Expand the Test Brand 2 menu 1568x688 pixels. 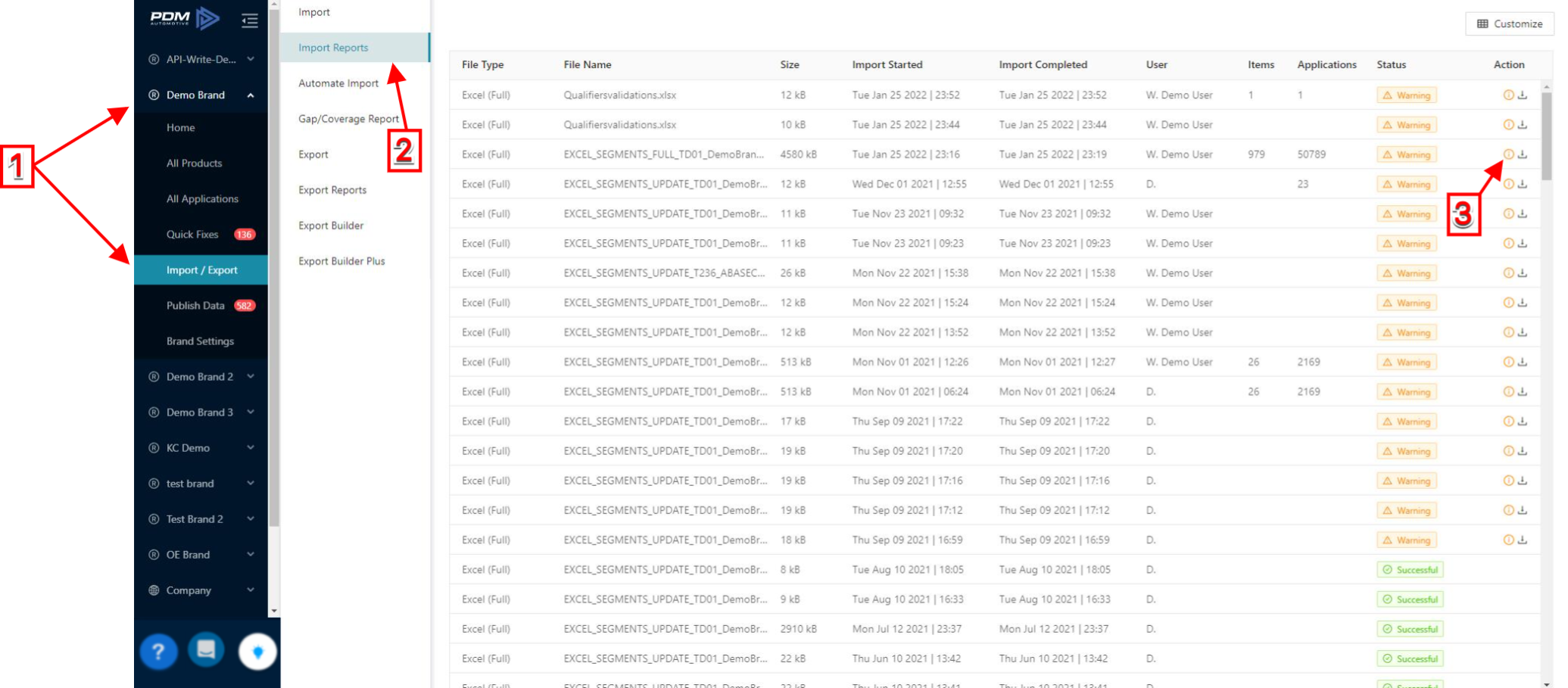tap(251, 518)
